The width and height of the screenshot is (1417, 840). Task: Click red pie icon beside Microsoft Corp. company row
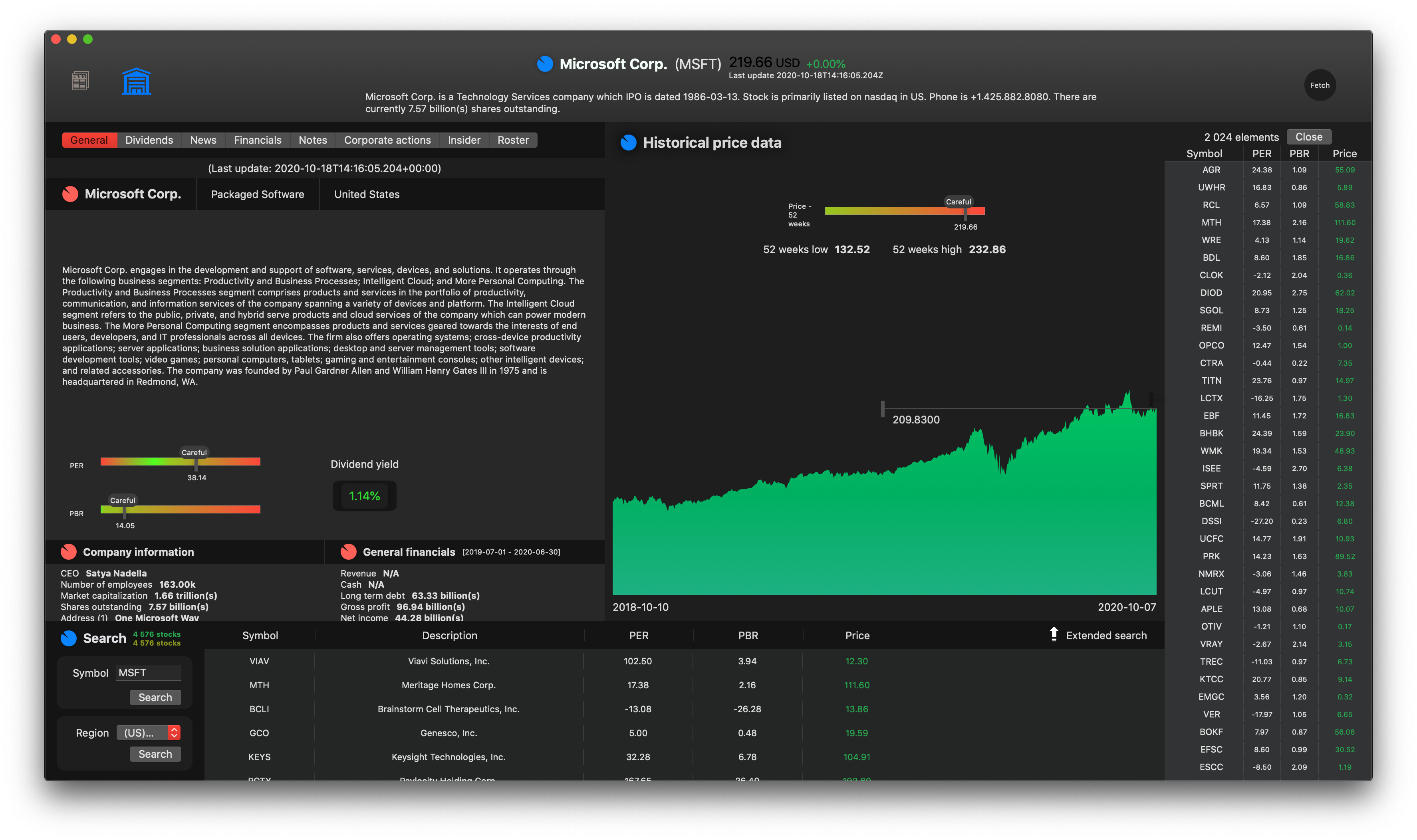point(70,194)
